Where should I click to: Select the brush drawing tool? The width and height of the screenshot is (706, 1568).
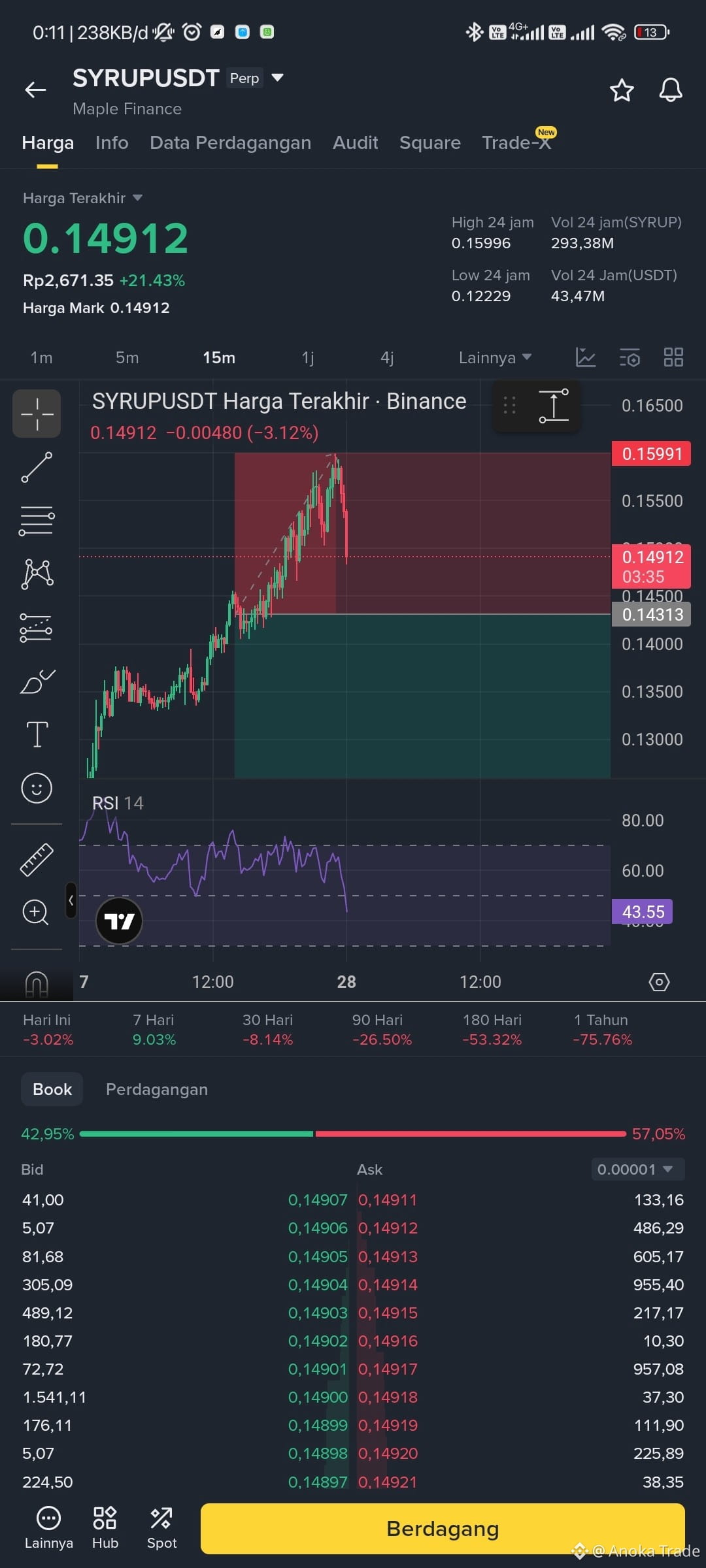pyautogui.click(x=37, y=681)
